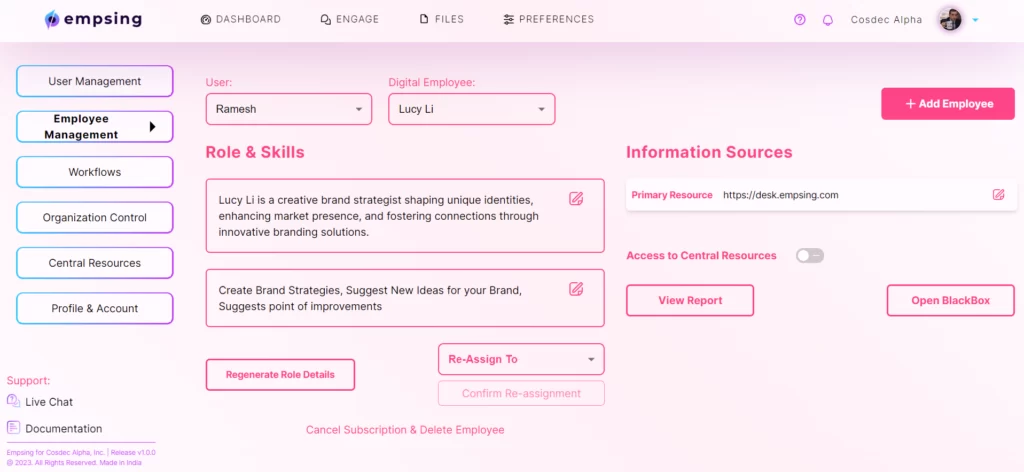Select Employee Management in sidebar
The width and height of the screenshot is (1024, 472).
[95, 127]
